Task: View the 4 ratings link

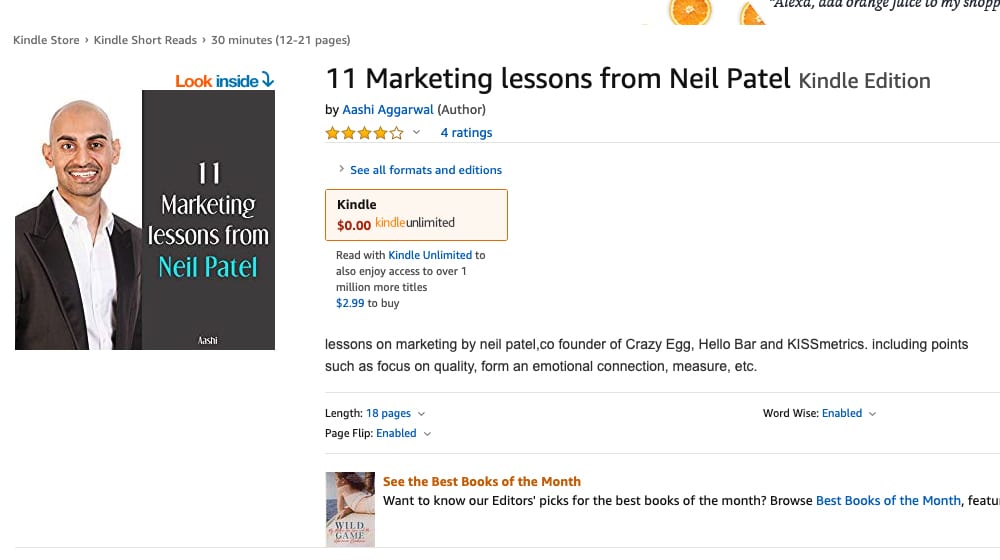Action: [466, 133]
